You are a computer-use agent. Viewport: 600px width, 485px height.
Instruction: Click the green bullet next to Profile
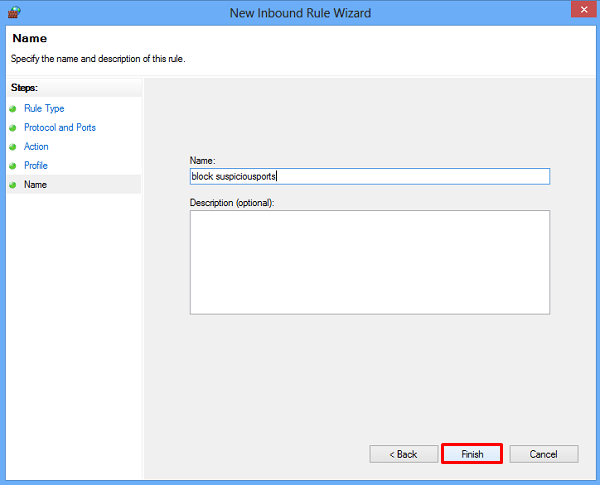[x=13, y=166]
